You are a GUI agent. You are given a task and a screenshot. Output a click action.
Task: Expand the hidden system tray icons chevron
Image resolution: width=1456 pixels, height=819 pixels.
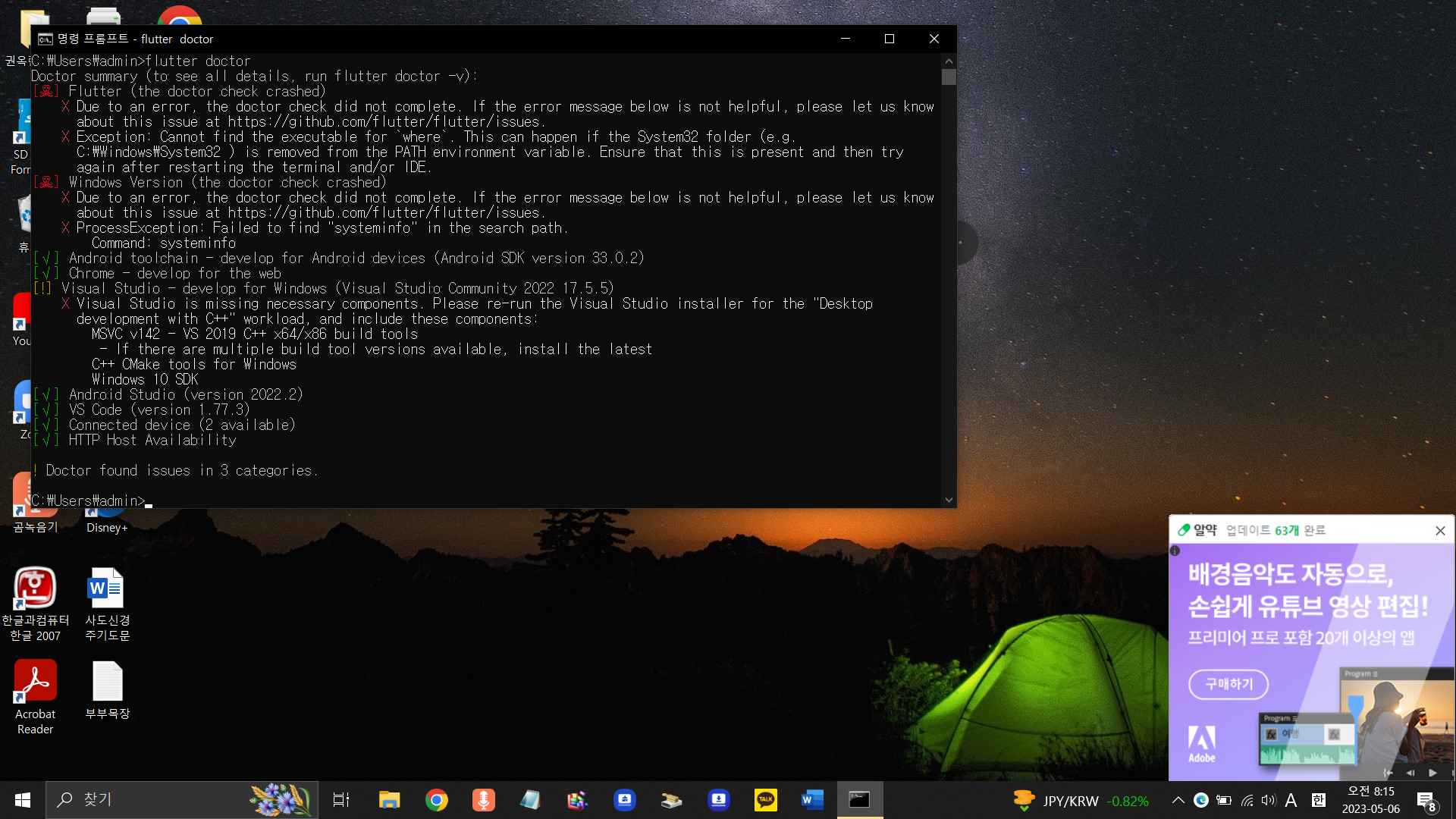click(x=1178, y=800)
